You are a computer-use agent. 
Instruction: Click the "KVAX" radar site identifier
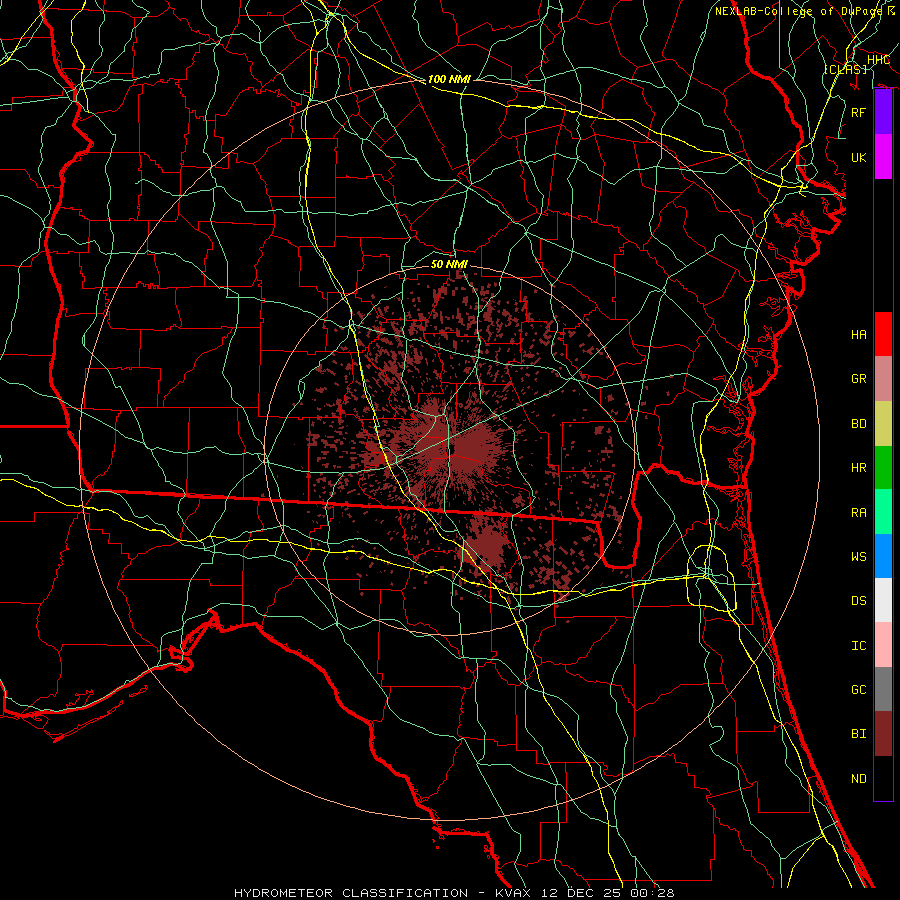pyautogui.click(x=516, y=893)
